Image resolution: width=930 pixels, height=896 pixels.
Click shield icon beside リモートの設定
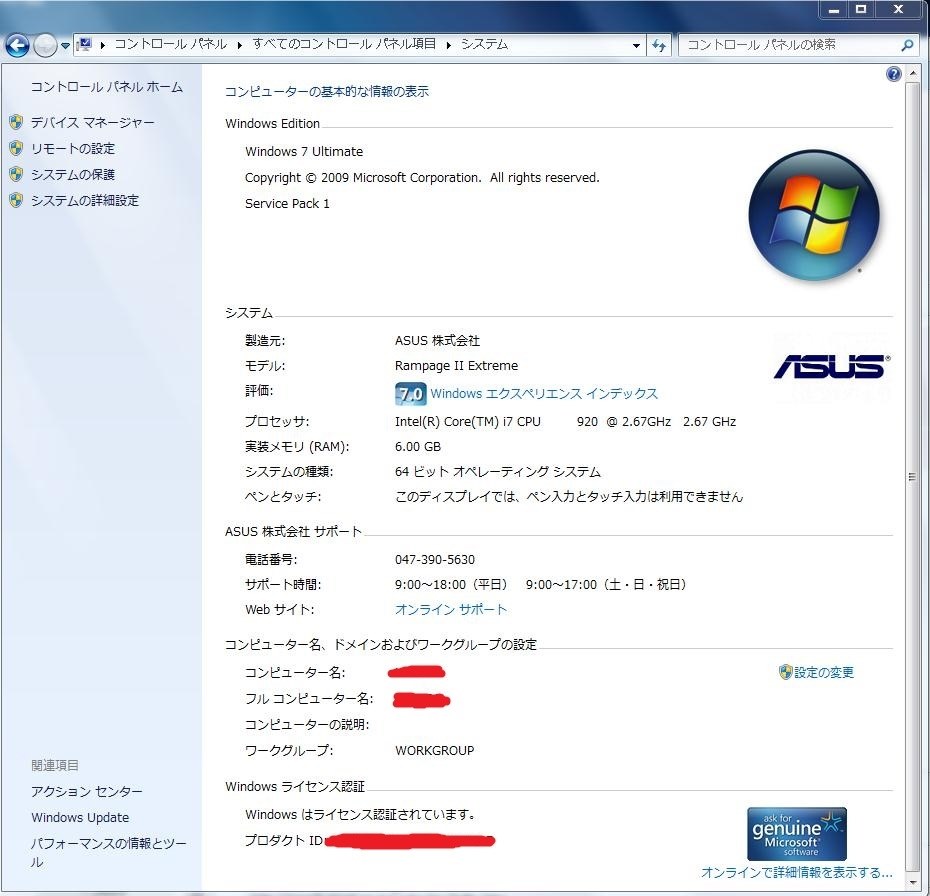[17, 148]
